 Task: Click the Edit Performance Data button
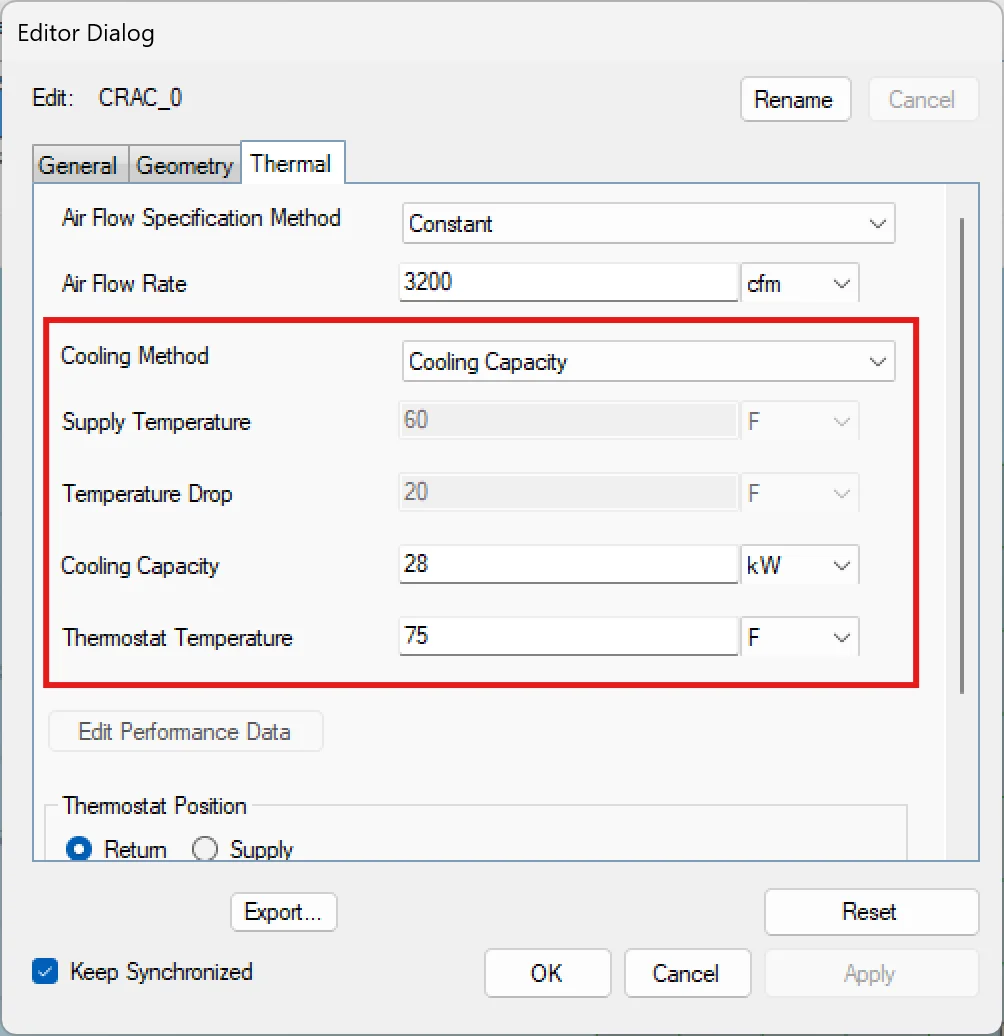(x=185, y=731)
